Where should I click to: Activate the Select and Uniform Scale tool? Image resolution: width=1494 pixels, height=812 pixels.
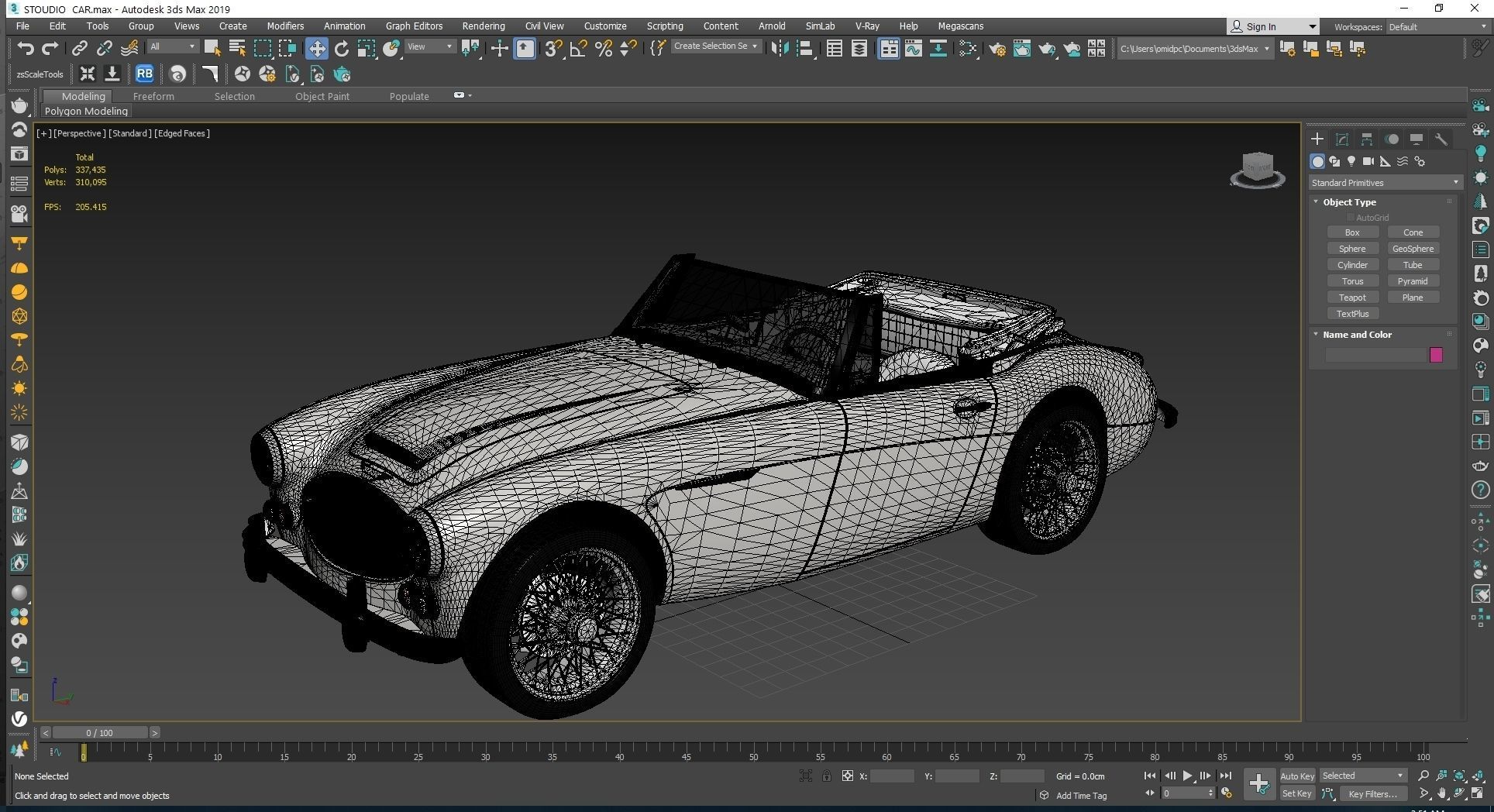(x=367, y=49)
